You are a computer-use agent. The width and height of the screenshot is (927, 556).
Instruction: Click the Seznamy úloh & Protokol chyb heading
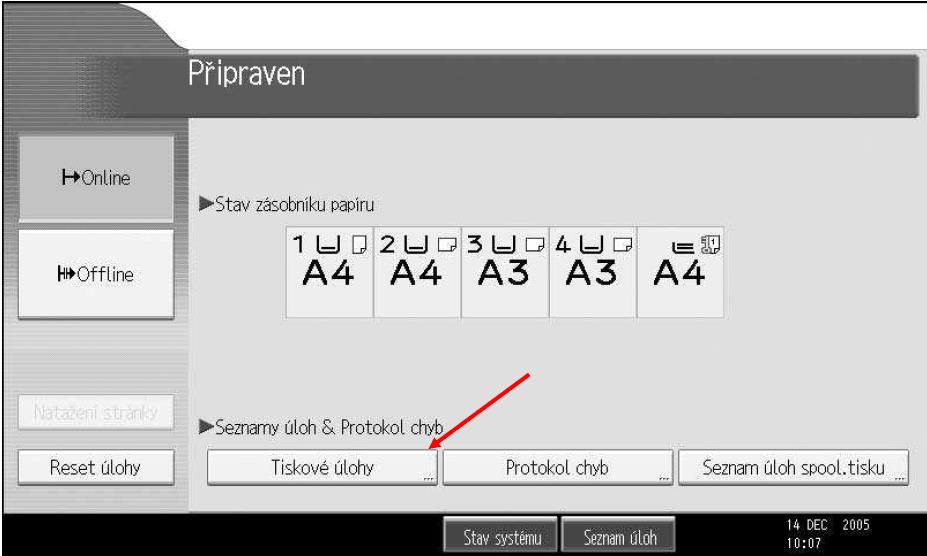pyautogui.click(x=321, y=427)
